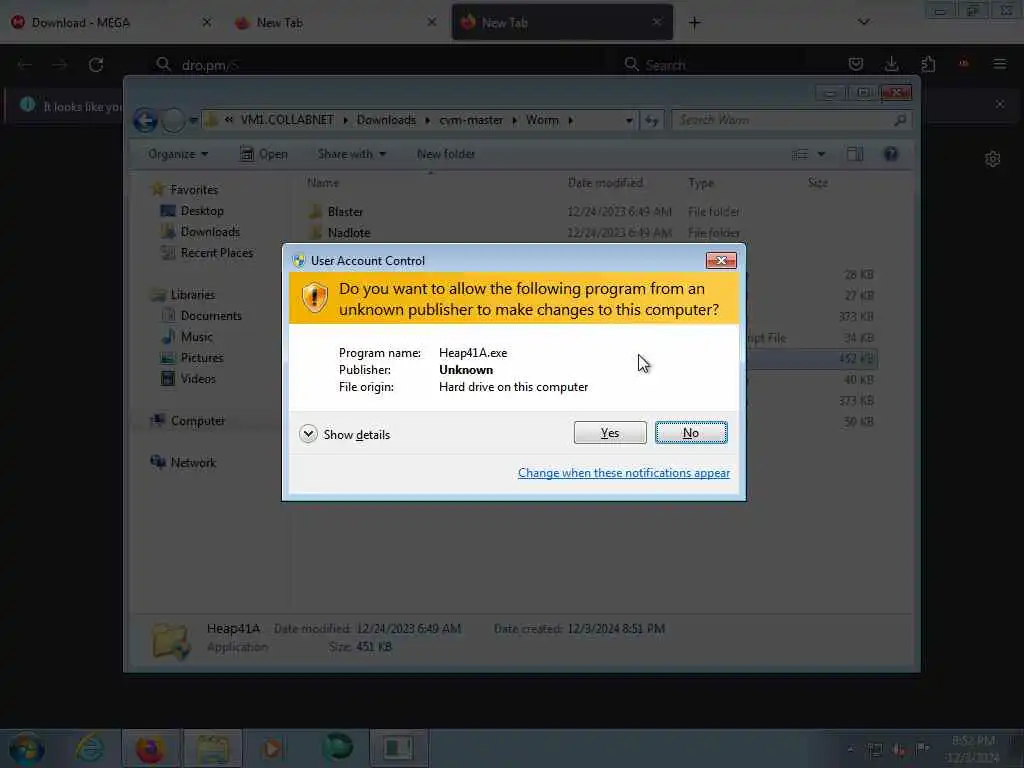Image resolution: width=1024 pixels, height=768 pixels.
Task: Open Firefox Extensions button
Action: [928, 64]
